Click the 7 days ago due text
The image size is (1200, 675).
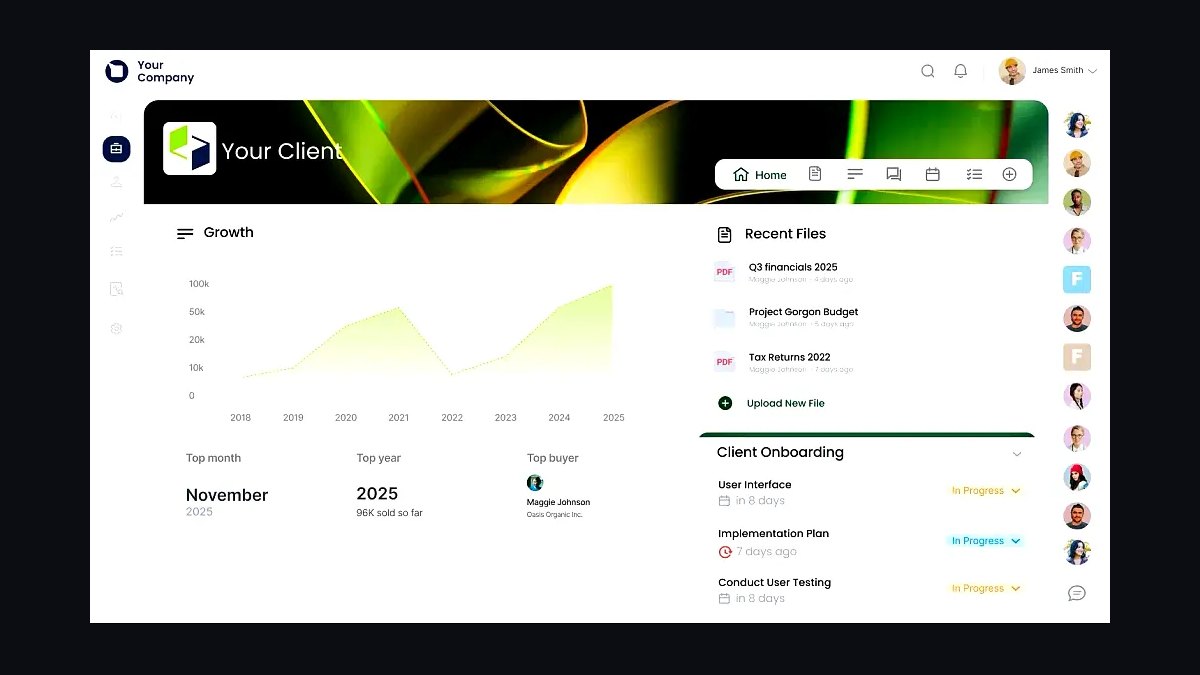pyautogui.click(x=766, y=551)
